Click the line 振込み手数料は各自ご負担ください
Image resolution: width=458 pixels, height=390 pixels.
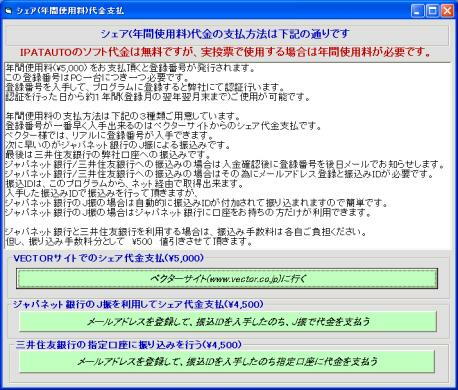(x=185, y=232)
